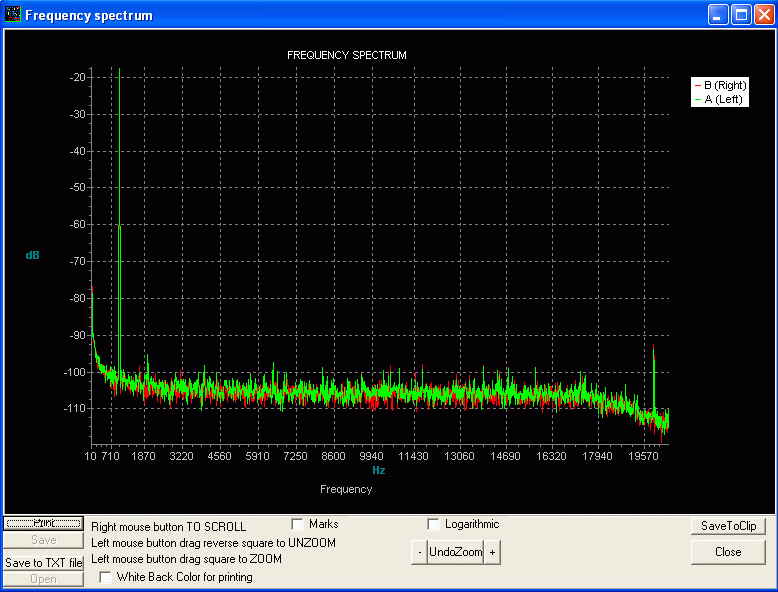This screenshot has height=592, width=778.
Task: Click the Hz axis unit label
Action: click(379, 470)
